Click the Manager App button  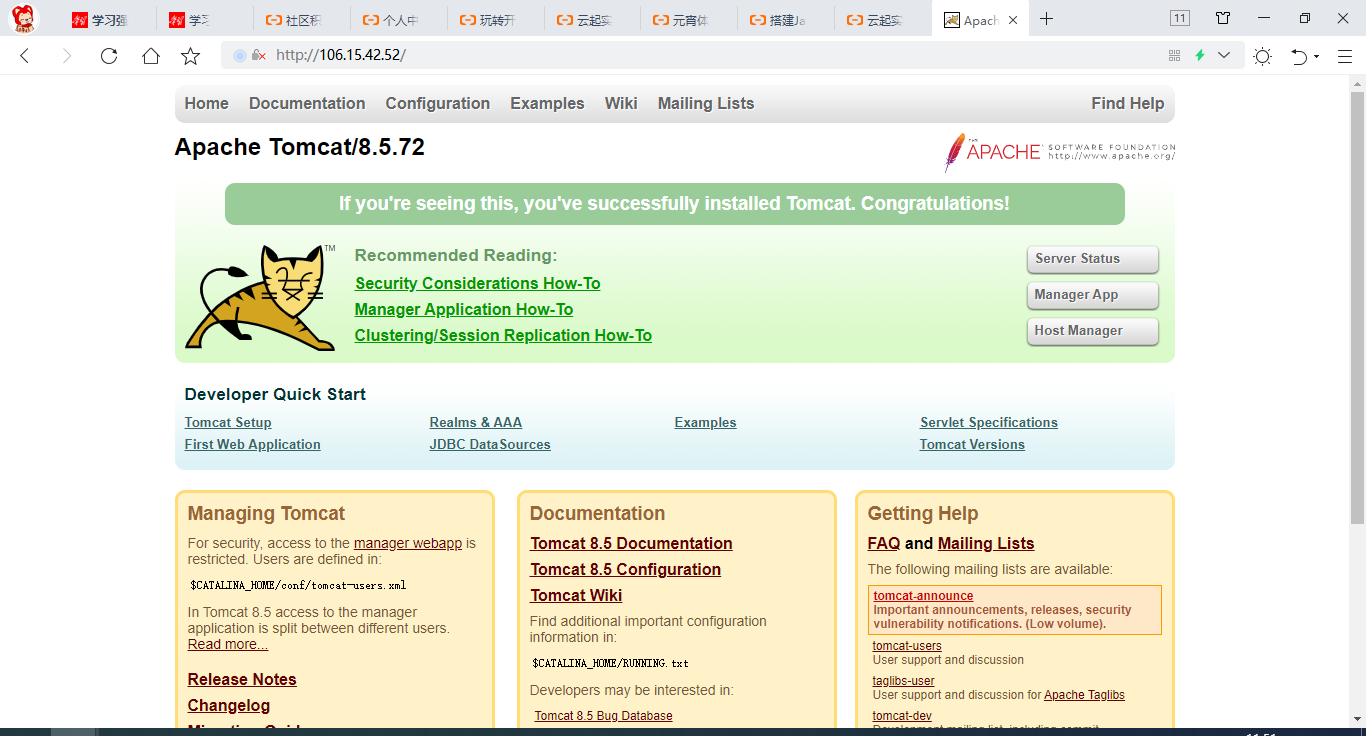point(1092,295)
